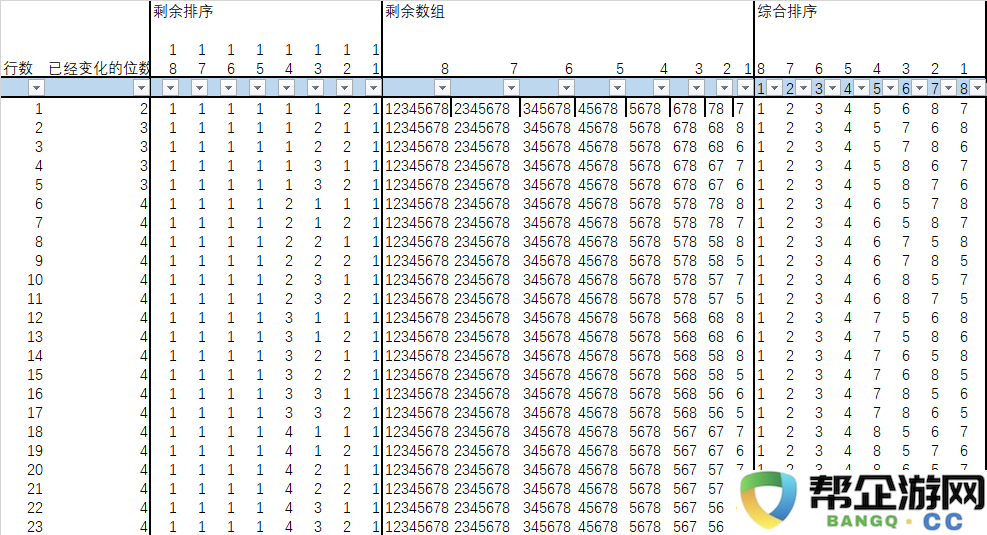Open filter dropdown under 剩余数组 column 4
The width and height of the screenshot is (987, 535).
[661, 87]
